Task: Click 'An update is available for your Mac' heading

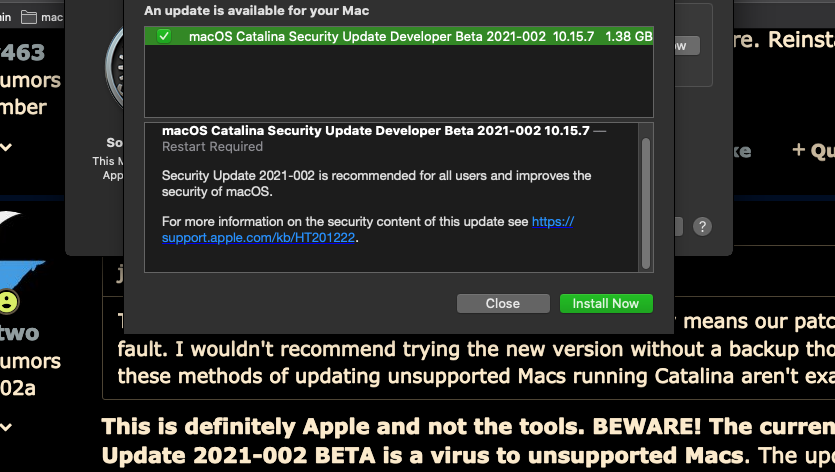Action: pyautogui.click(x=257, y=11)
